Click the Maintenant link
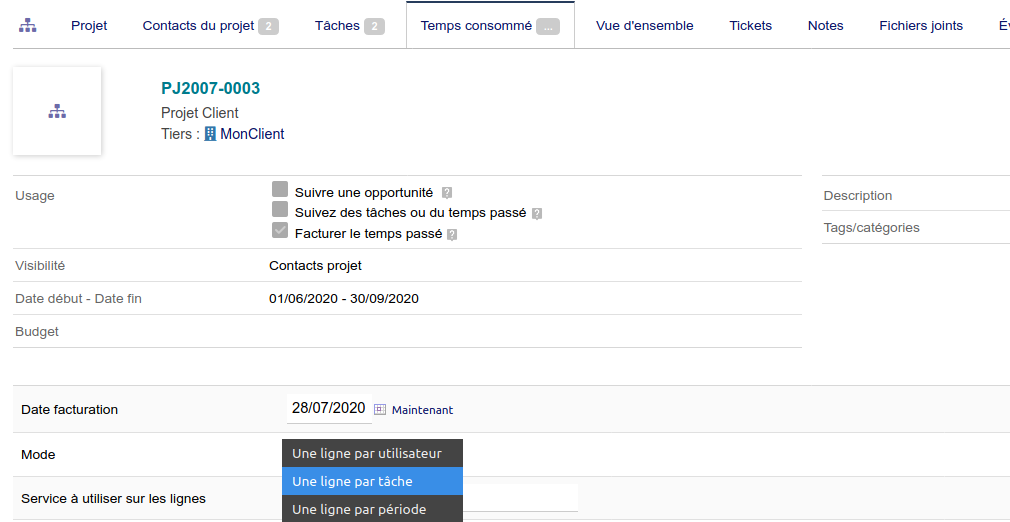Image resolution: width=1010 pixels, height=522 pixels. pos(422,410)
